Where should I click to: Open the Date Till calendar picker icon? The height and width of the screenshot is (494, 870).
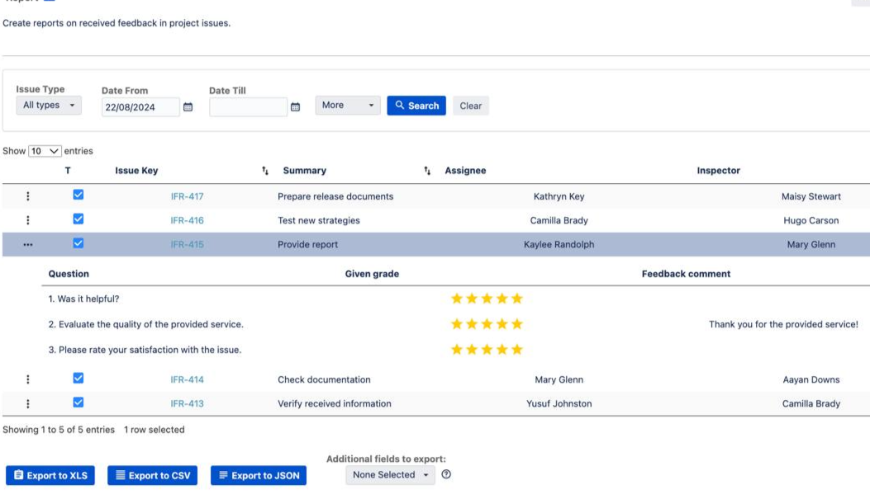pyautogui.click(x=295, y=106)
